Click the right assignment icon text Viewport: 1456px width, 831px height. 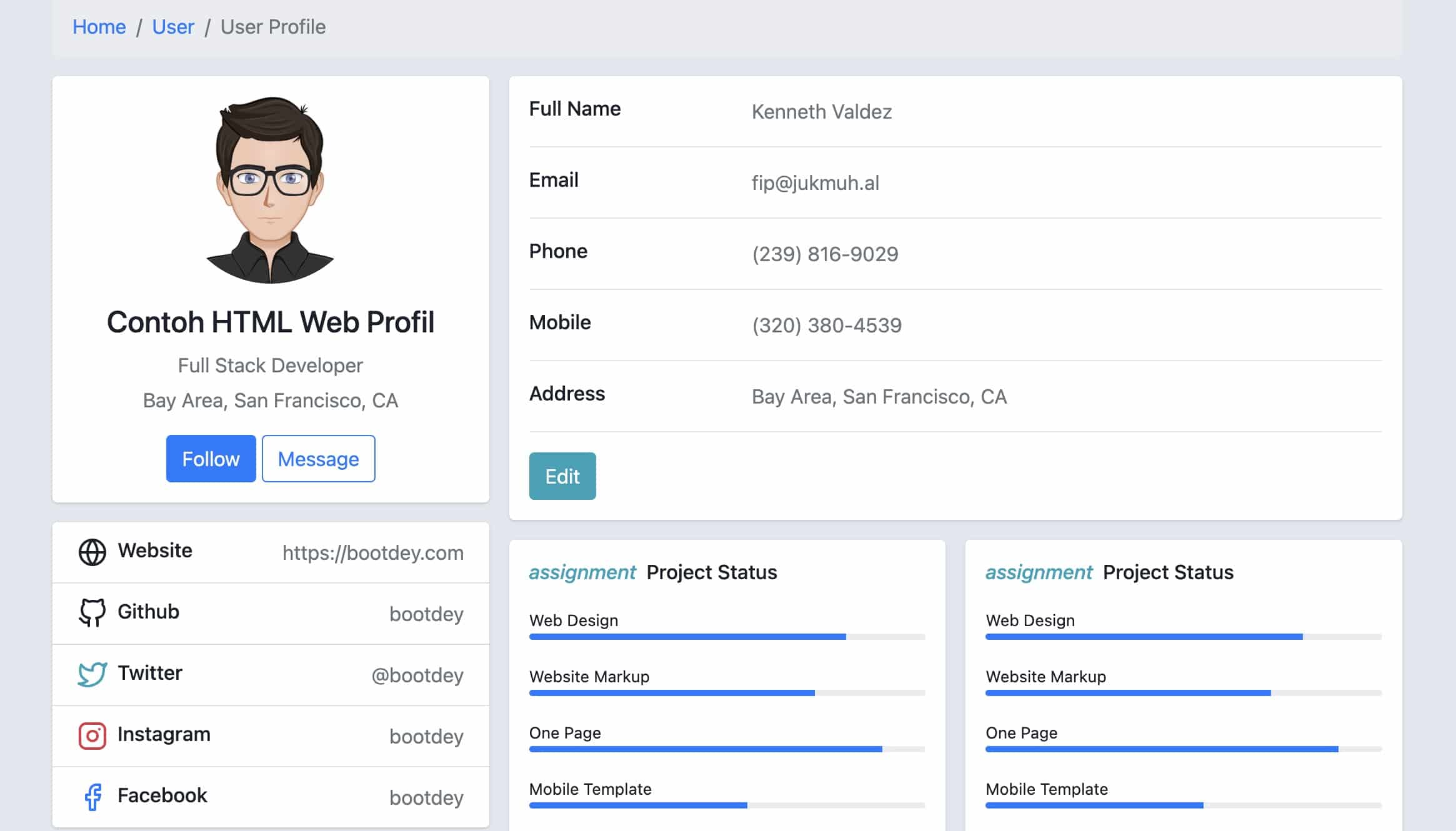click(x=1039, y=572)
